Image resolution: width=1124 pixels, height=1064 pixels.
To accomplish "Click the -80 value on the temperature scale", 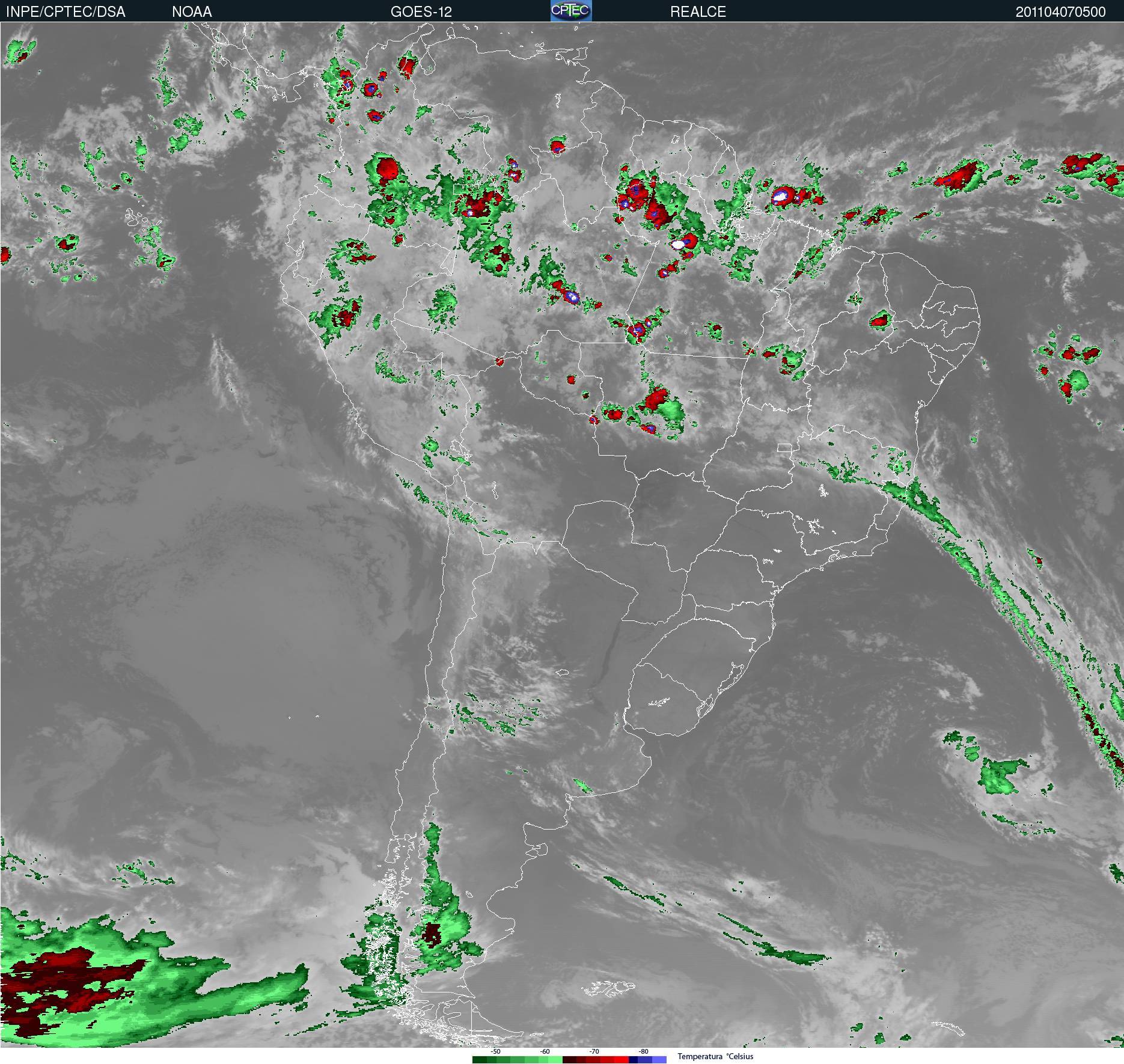I will [643, 1051].
